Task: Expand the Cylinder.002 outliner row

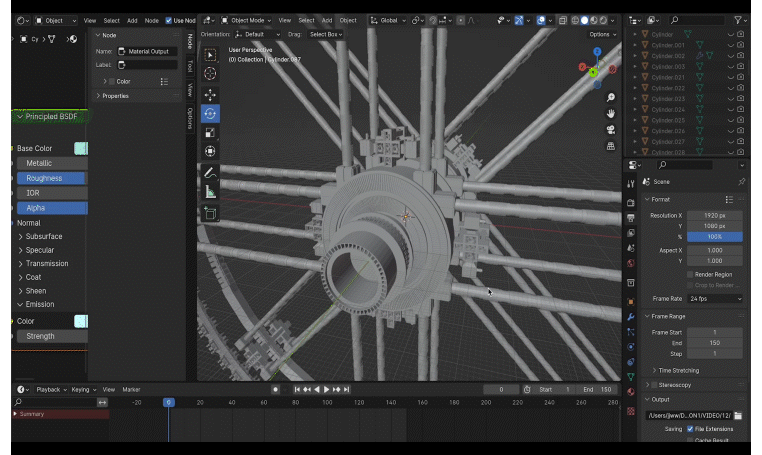Action: pyautogui.click(x=635, y=56)
